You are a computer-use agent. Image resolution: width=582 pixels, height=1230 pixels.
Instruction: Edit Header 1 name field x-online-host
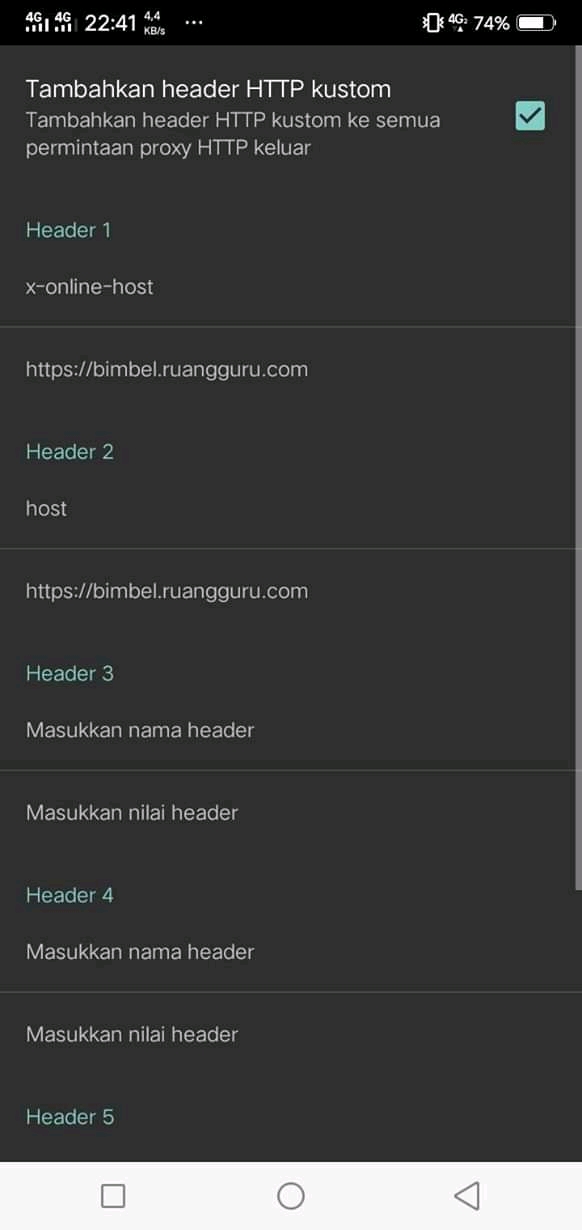tap(291, 287)
